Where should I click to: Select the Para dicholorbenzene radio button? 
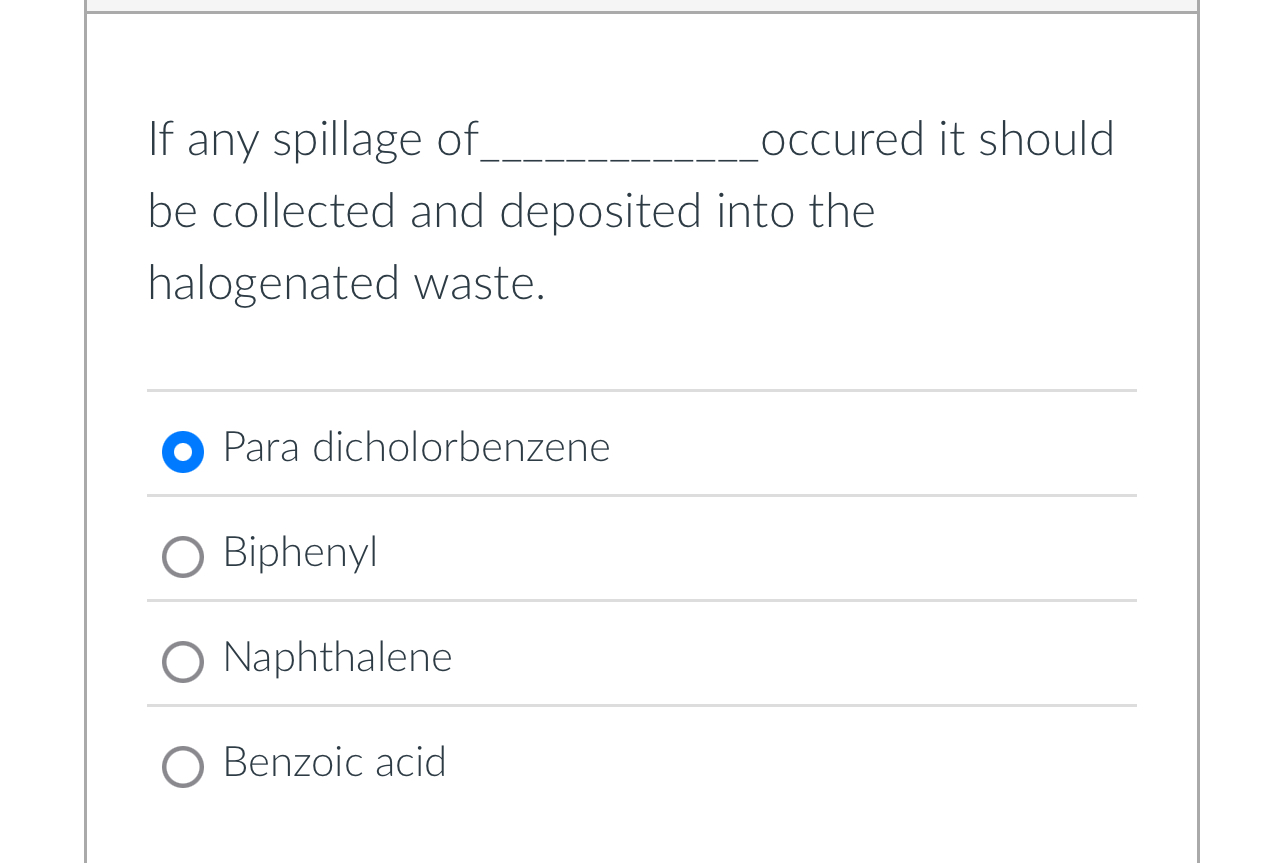183,451
